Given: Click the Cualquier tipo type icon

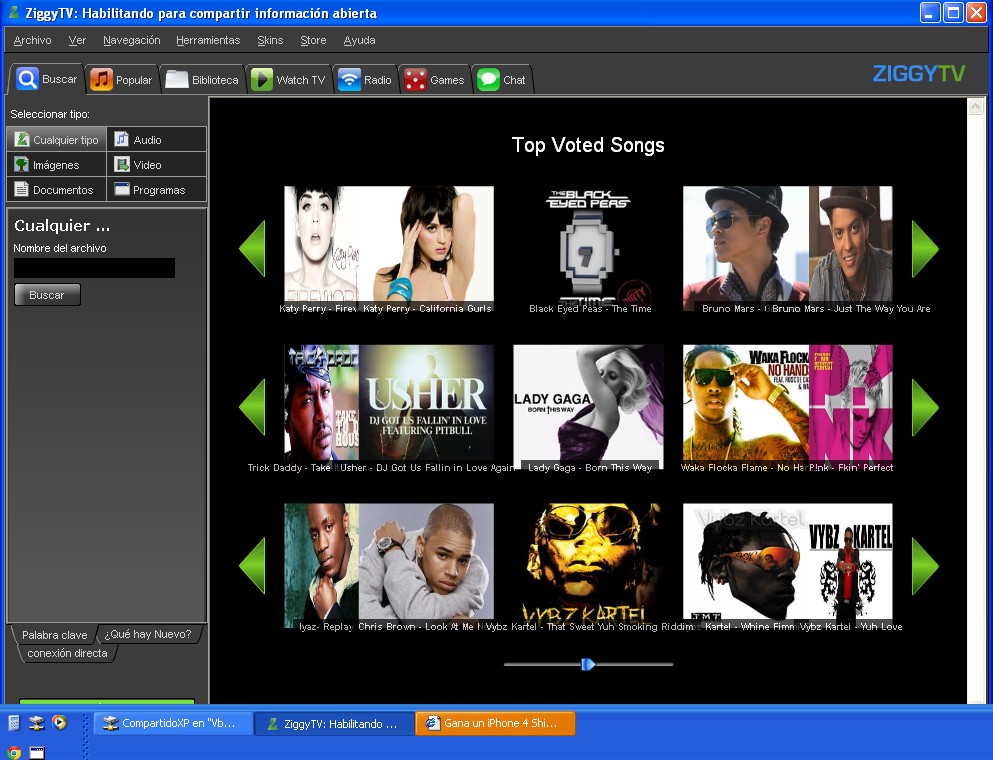Looking at the screenshot, I should point(22,139).
